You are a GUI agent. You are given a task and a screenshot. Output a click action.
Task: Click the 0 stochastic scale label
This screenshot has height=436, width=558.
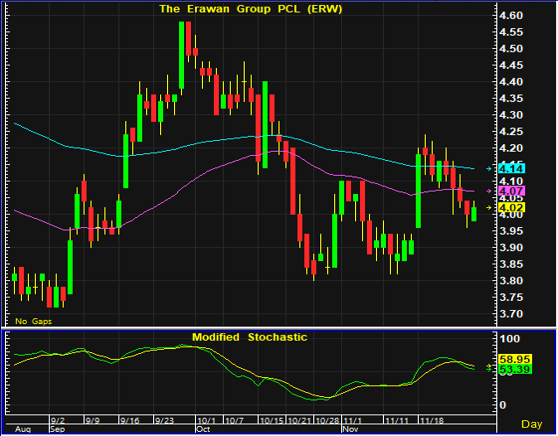pyautogui.click(x=502, y=405)
